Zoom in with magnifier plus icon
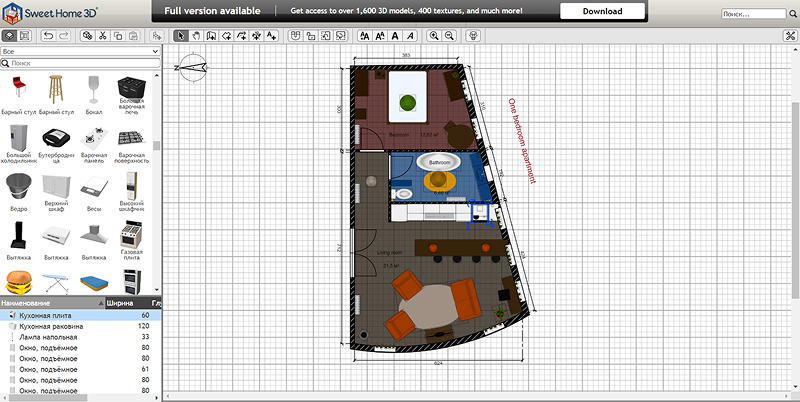Screen dimensions: 800x402 [x=434, y=35]
